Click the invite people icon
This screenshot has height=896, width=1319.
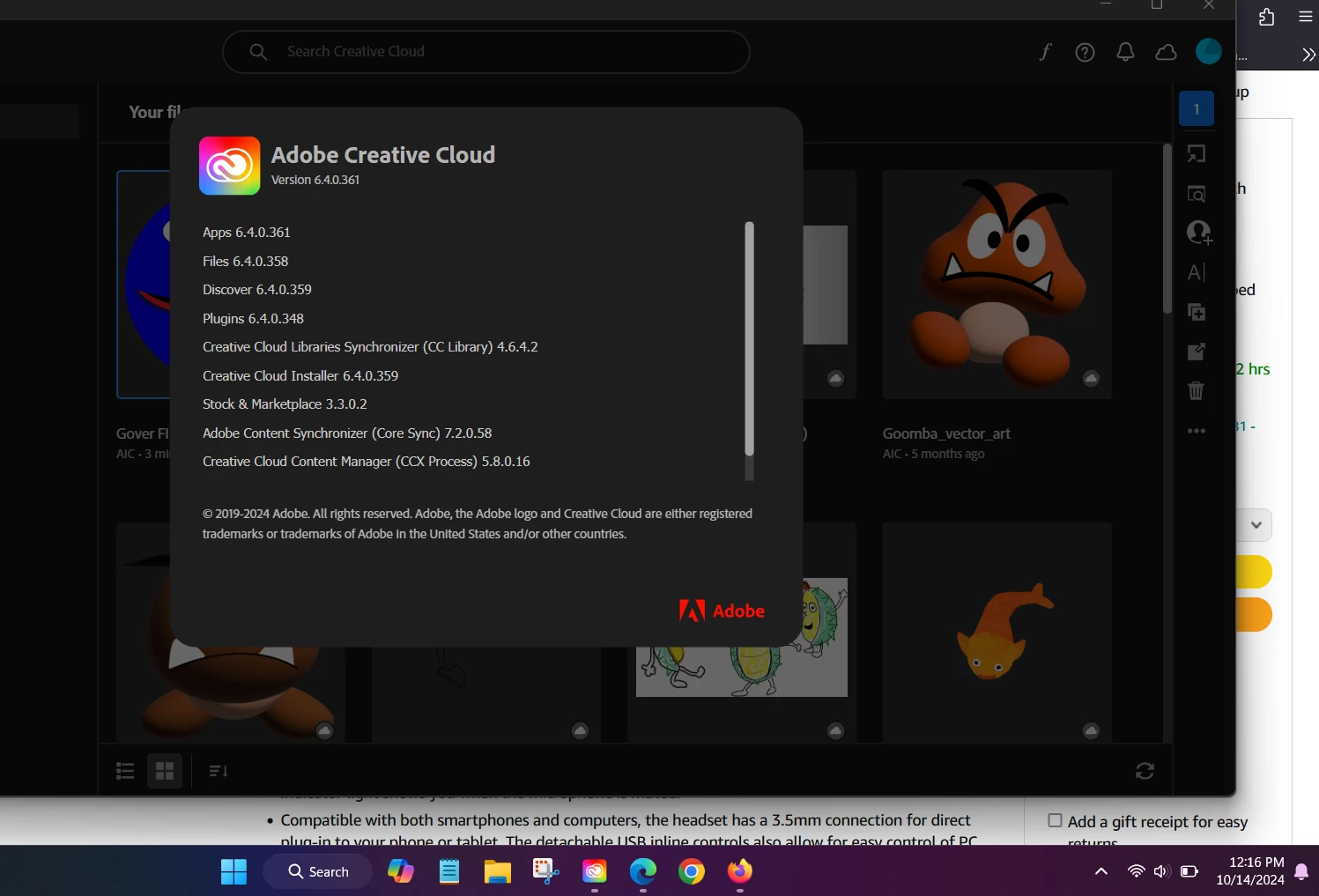pyautogui.click(x=1198, y=232)
